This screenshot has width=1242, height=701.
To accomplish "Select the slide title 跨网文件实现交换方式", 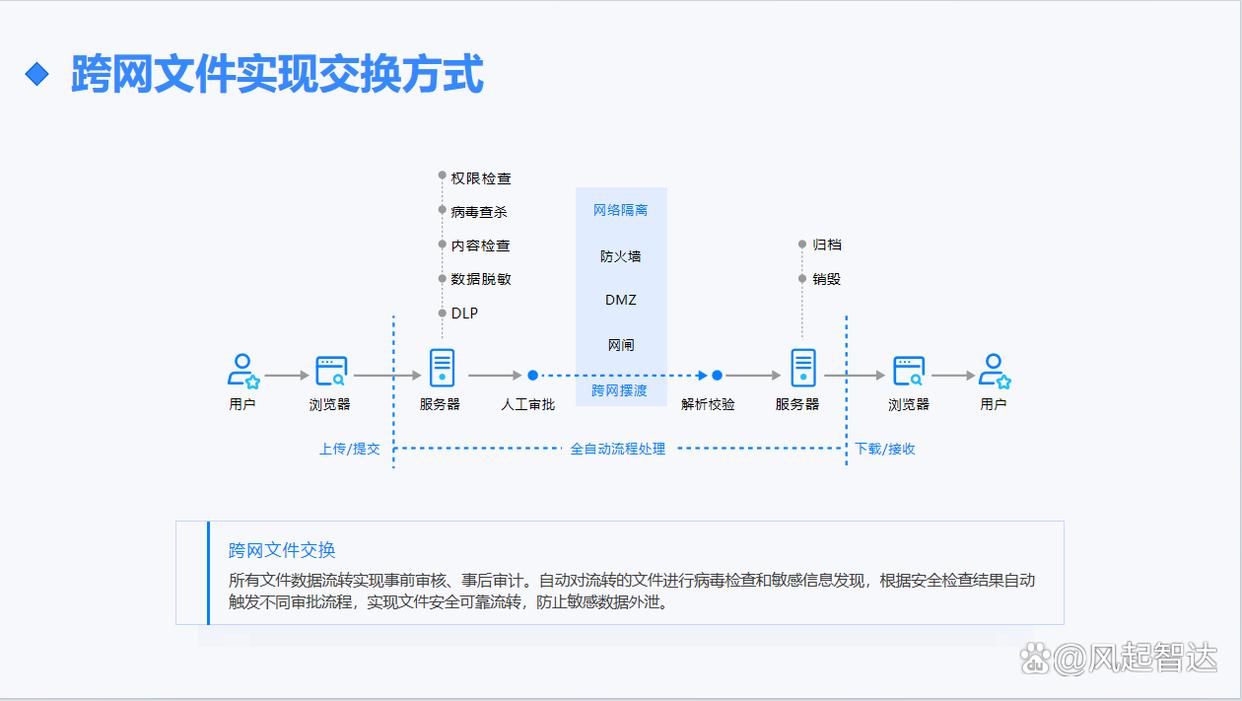I will pyautogui.click(x=277, y=74).
